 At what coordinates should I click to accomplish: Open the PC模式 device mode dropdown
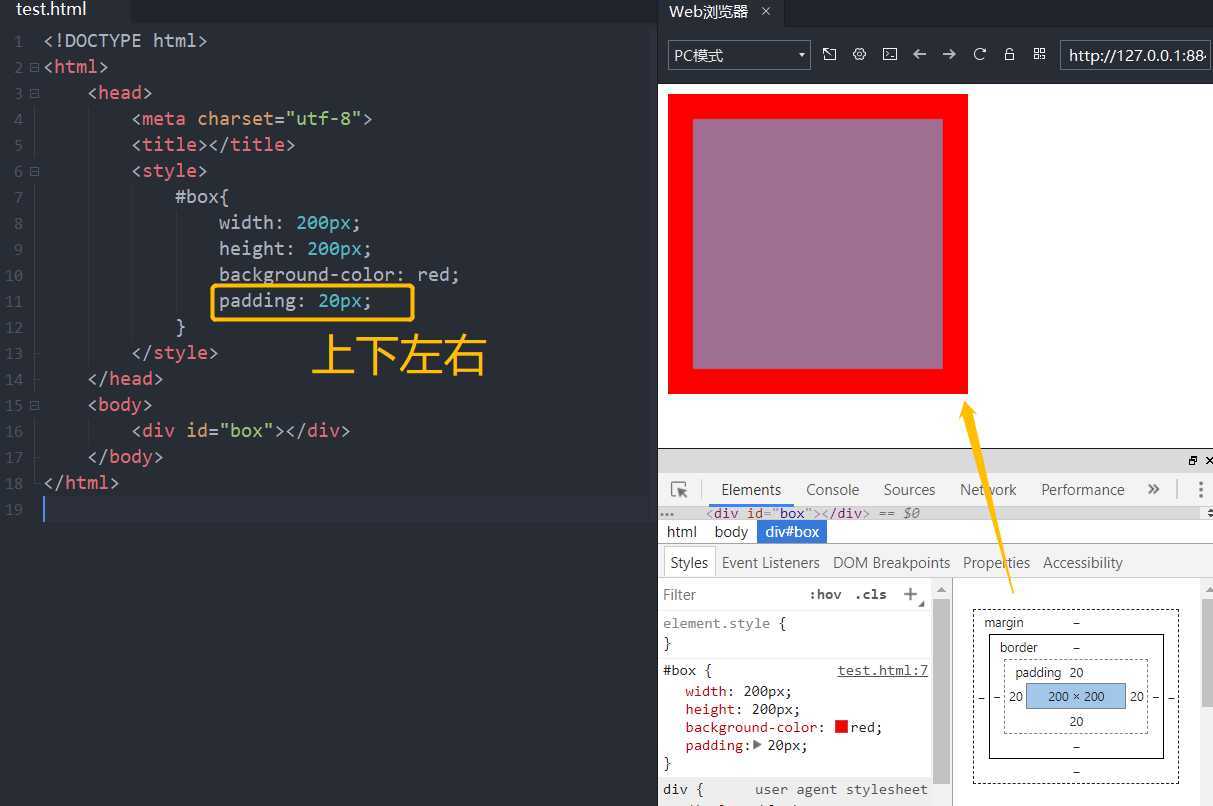click(x=739, y=55)
